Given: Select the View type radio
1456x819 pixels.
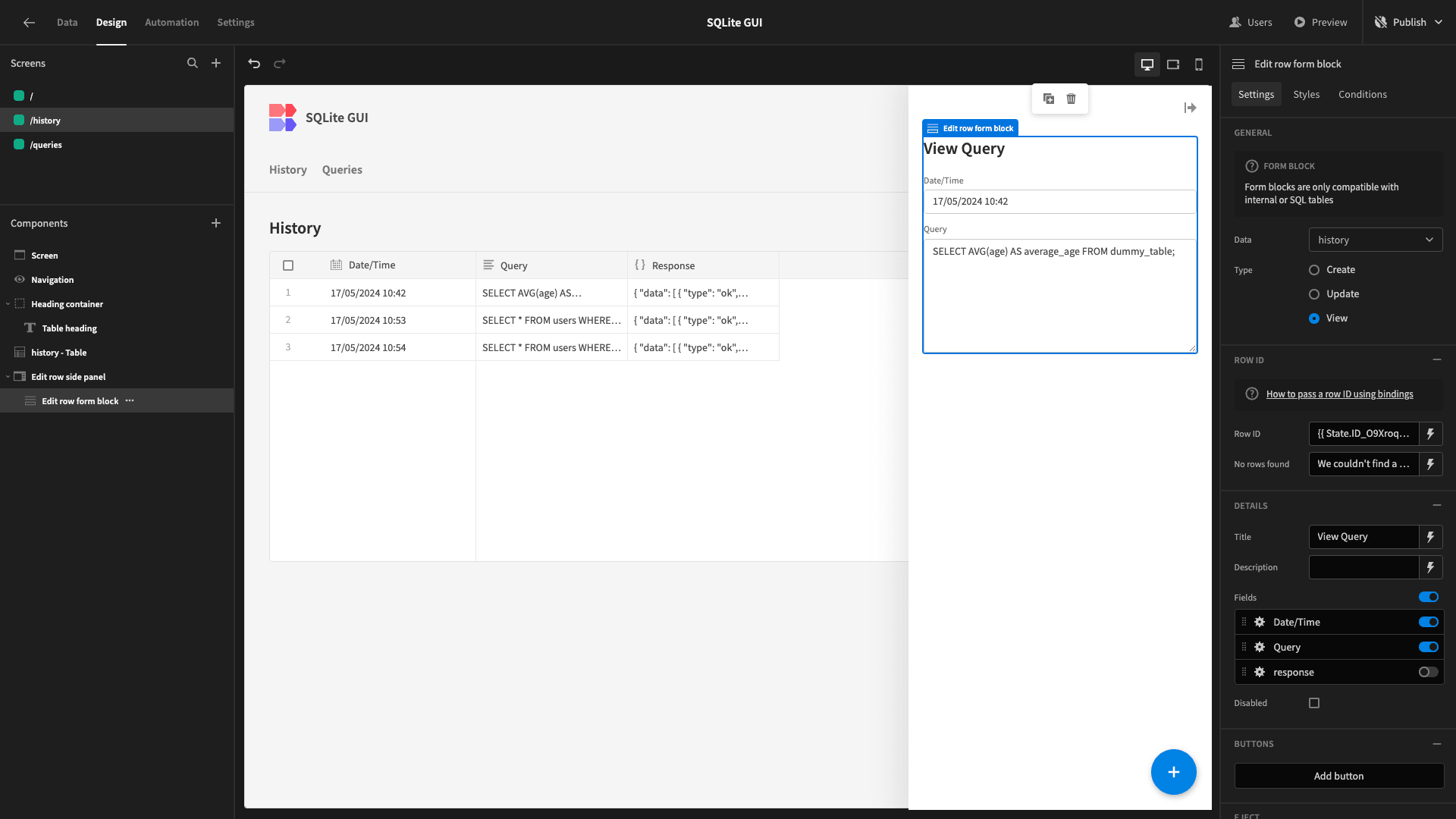Looking at the screenshot, I should tap(1314, 318).
